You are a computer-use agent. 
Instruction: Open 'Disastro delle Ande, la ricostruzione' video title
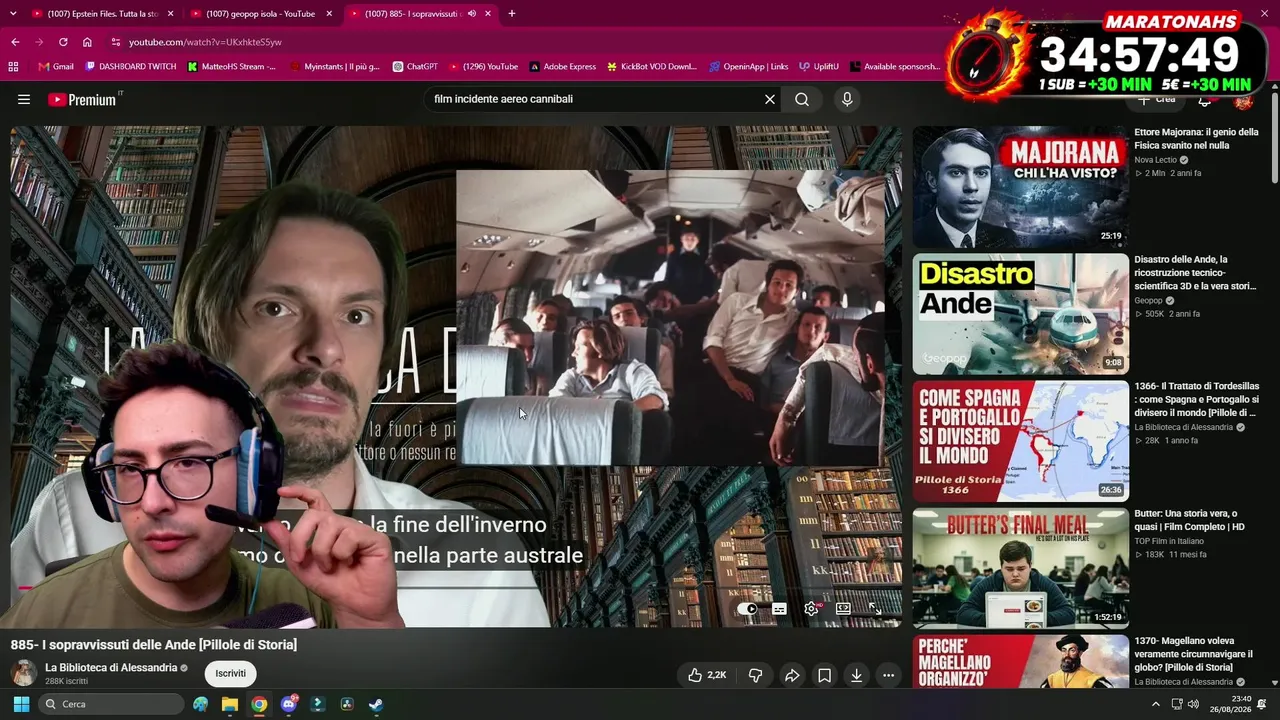pyautogui.click(x=1196, y=272)
